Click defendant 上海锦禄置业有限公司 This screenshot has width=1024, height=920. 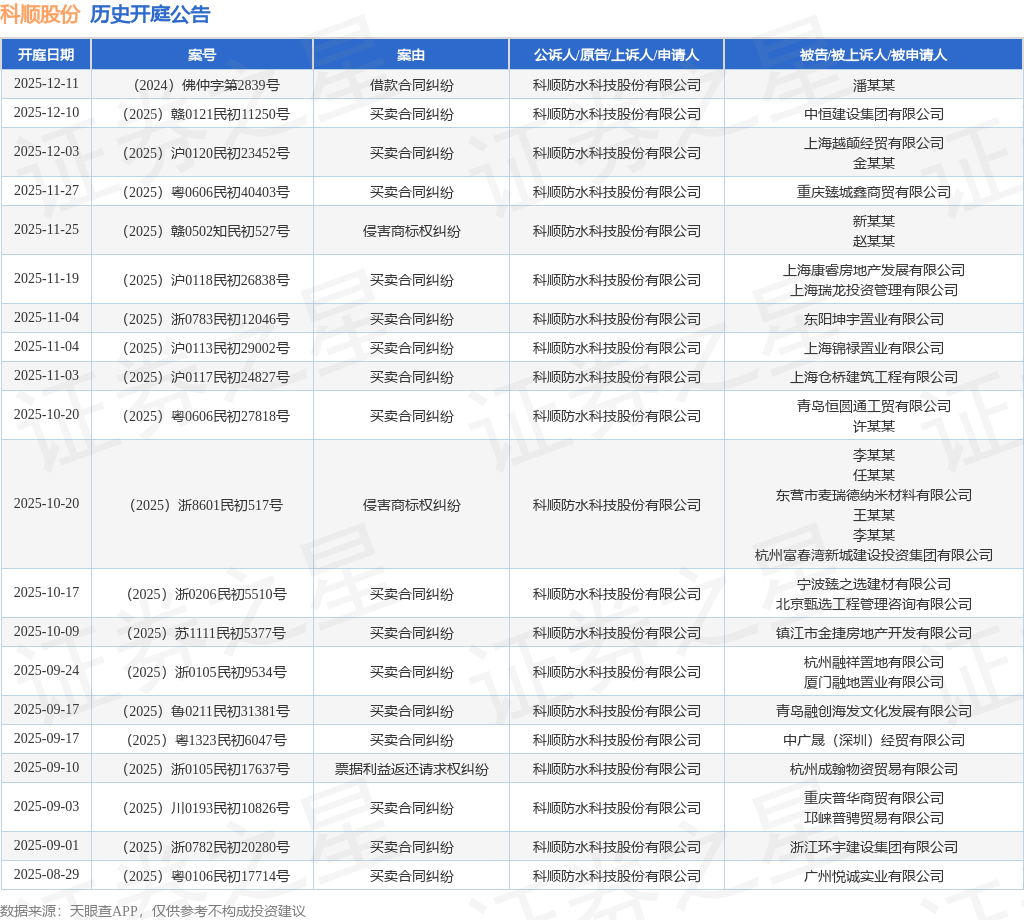(874, 349)
